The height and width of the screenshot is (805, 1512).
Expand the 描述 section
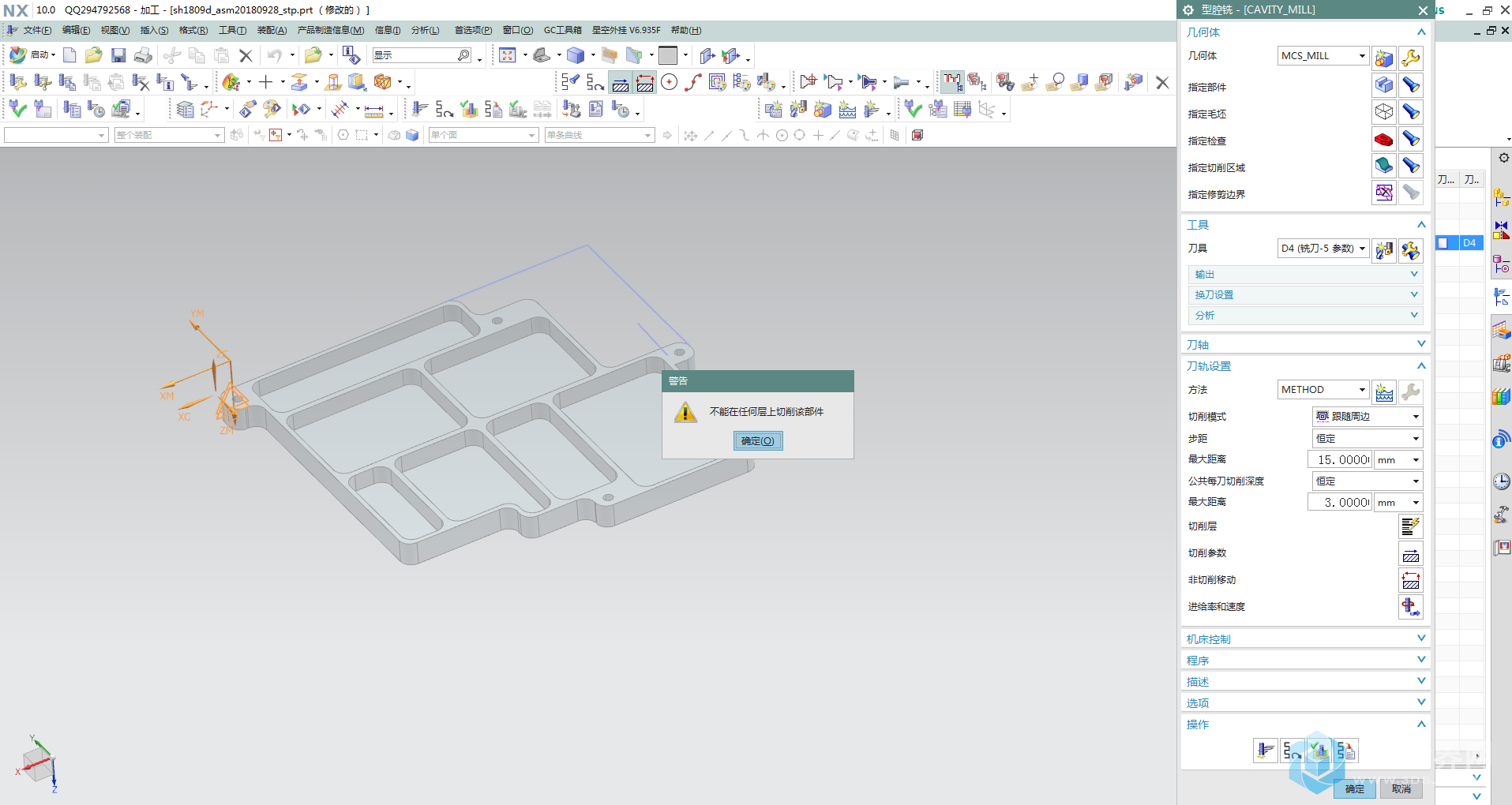pos(1305,681)
